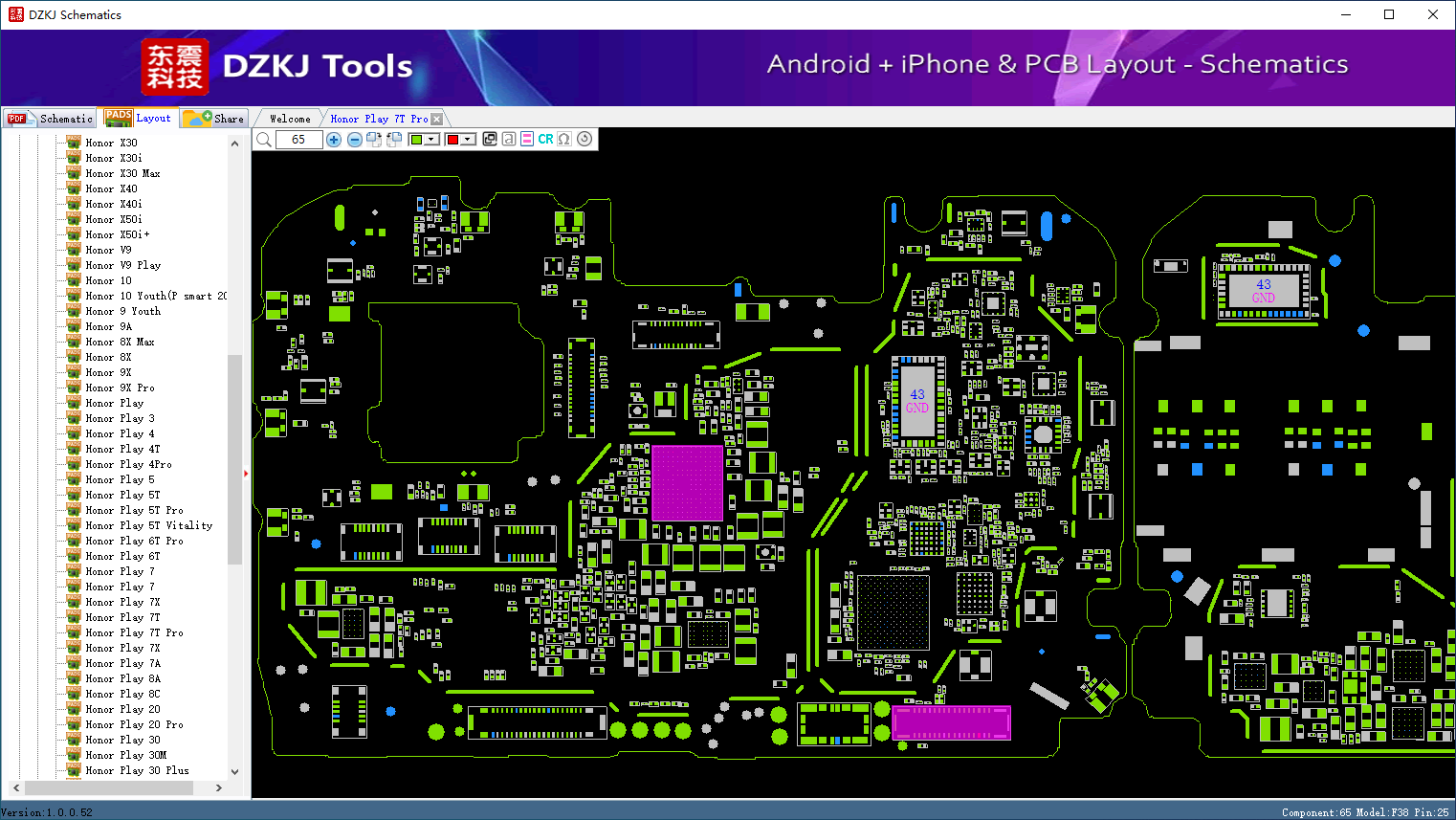Click the large magenta highlighted chip
The height and width of the screenshot is (820, 1456).
coord(687,482)
